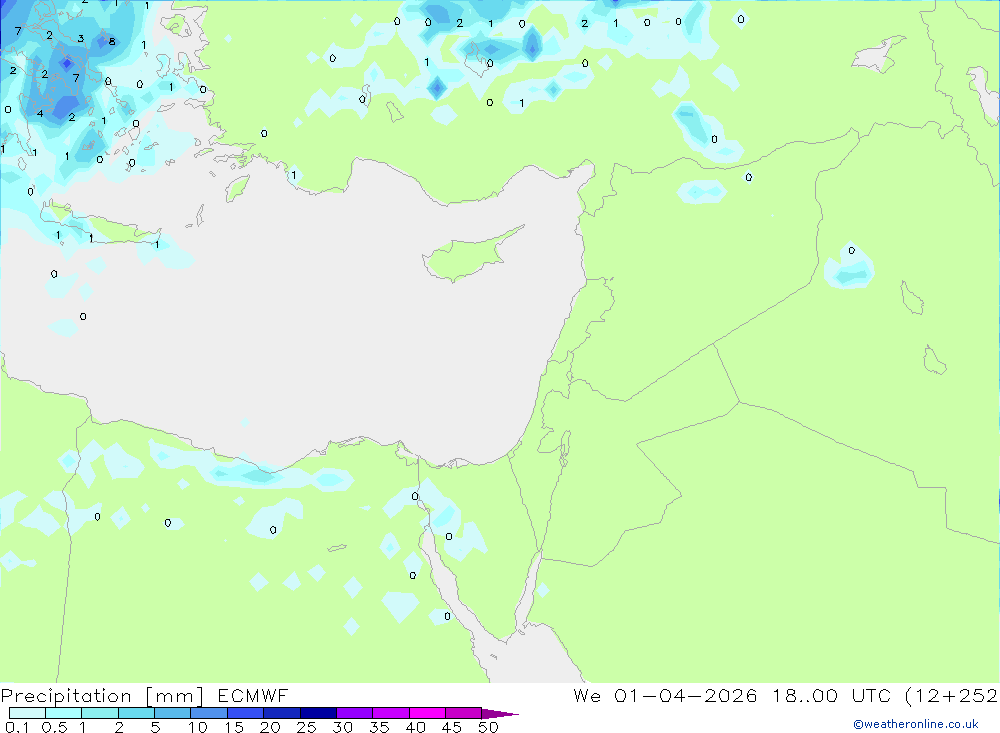Click the precipitation value '4' on map
The width and height of the screenshot is (1000, 733).
pyautogui.click(x=40, y=114)
